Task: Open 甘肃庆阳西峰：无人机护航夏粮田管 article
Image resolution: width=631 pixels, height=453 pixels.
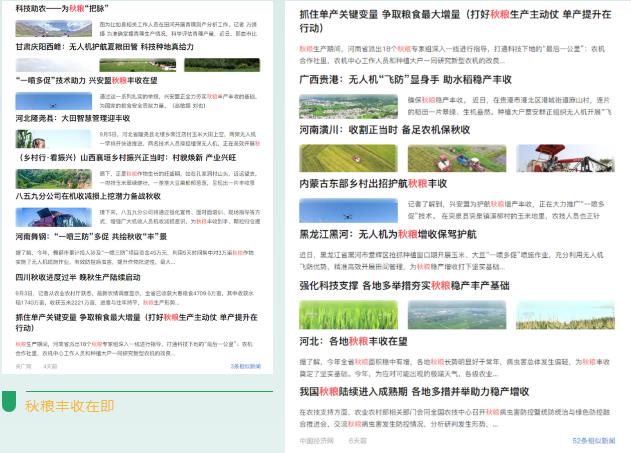Action: pyautogui.click(x=104, y=47)
